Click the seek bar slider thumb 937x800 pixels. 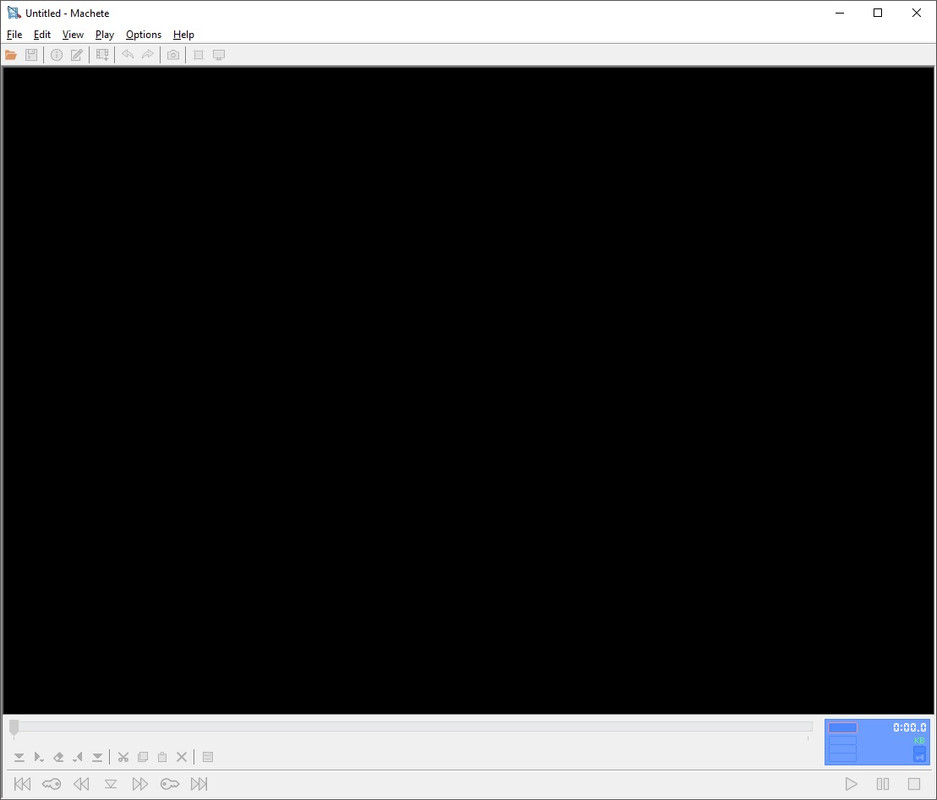point(14,727)
